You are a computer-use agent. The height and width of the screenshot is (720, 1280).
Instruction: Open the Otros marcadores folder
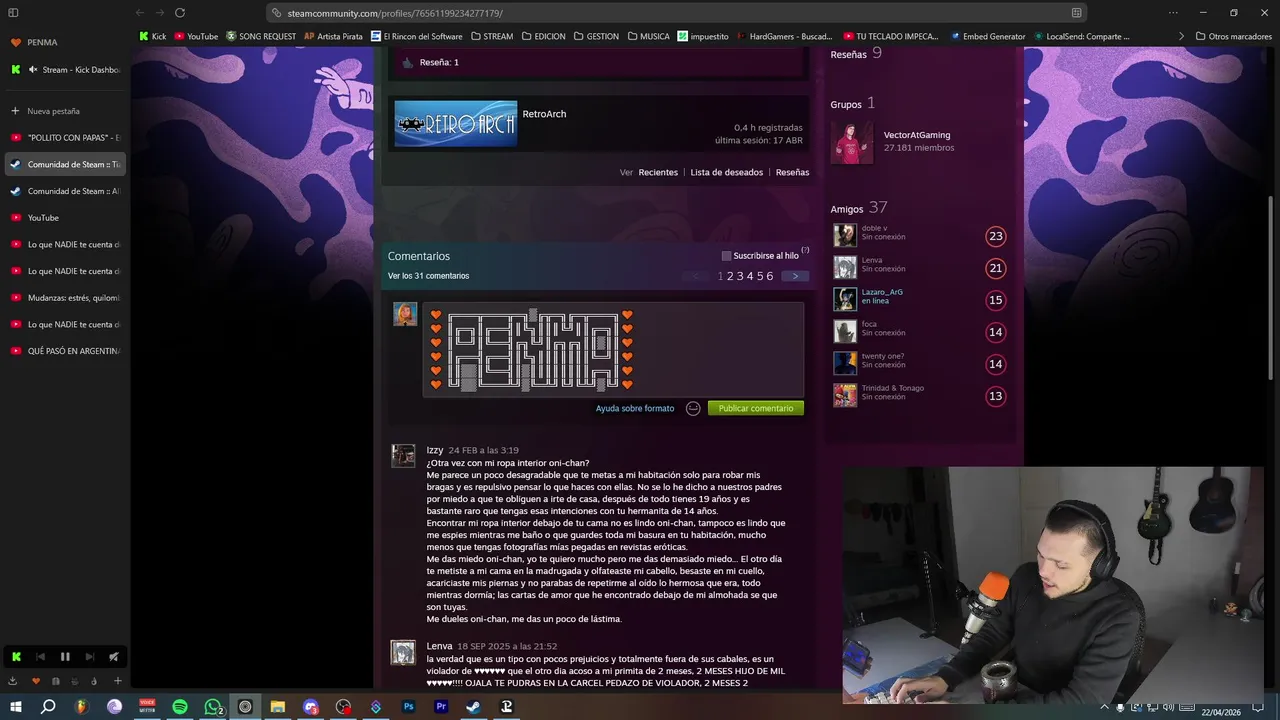click(1233, 36)
